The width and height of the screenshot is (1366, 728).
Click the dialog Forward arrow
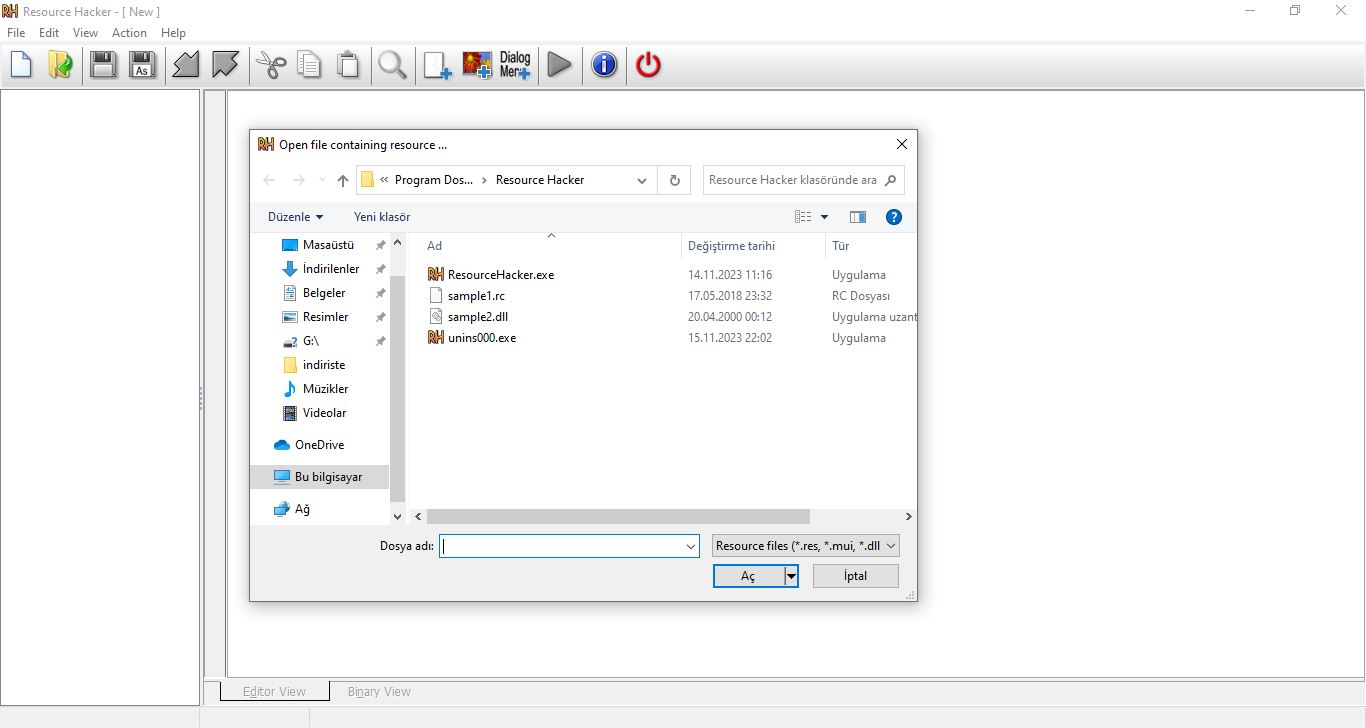point(298,180)
